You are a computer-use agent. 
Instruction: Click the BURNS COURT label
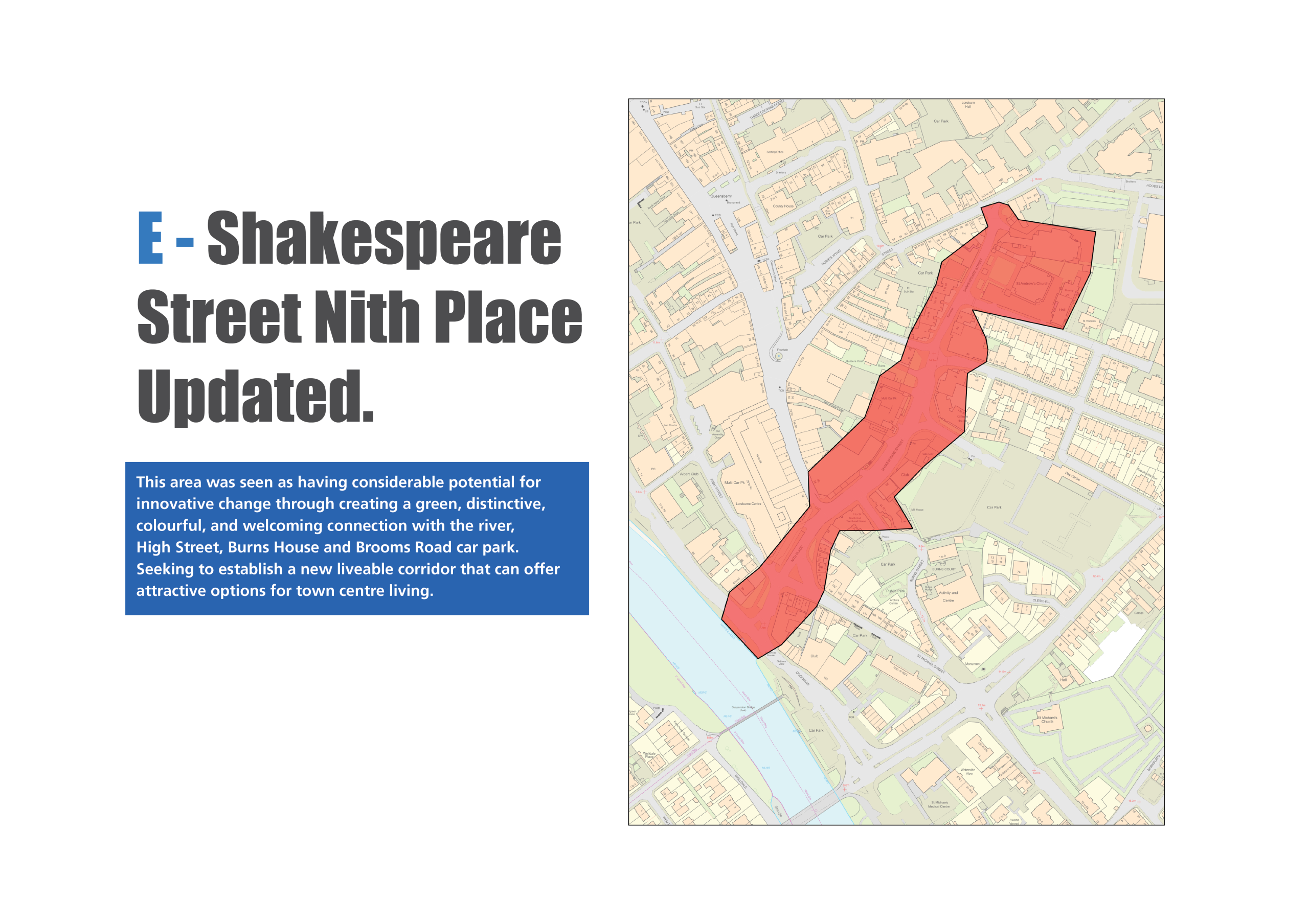coord(943,569)
